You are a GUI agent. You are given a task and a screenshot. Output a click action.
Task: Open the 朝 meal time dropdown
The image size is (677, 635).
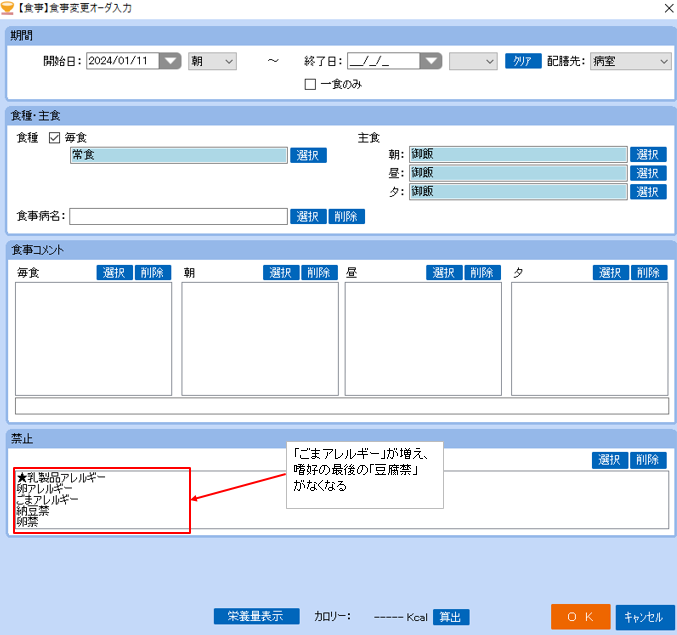(x=212, y=61)
